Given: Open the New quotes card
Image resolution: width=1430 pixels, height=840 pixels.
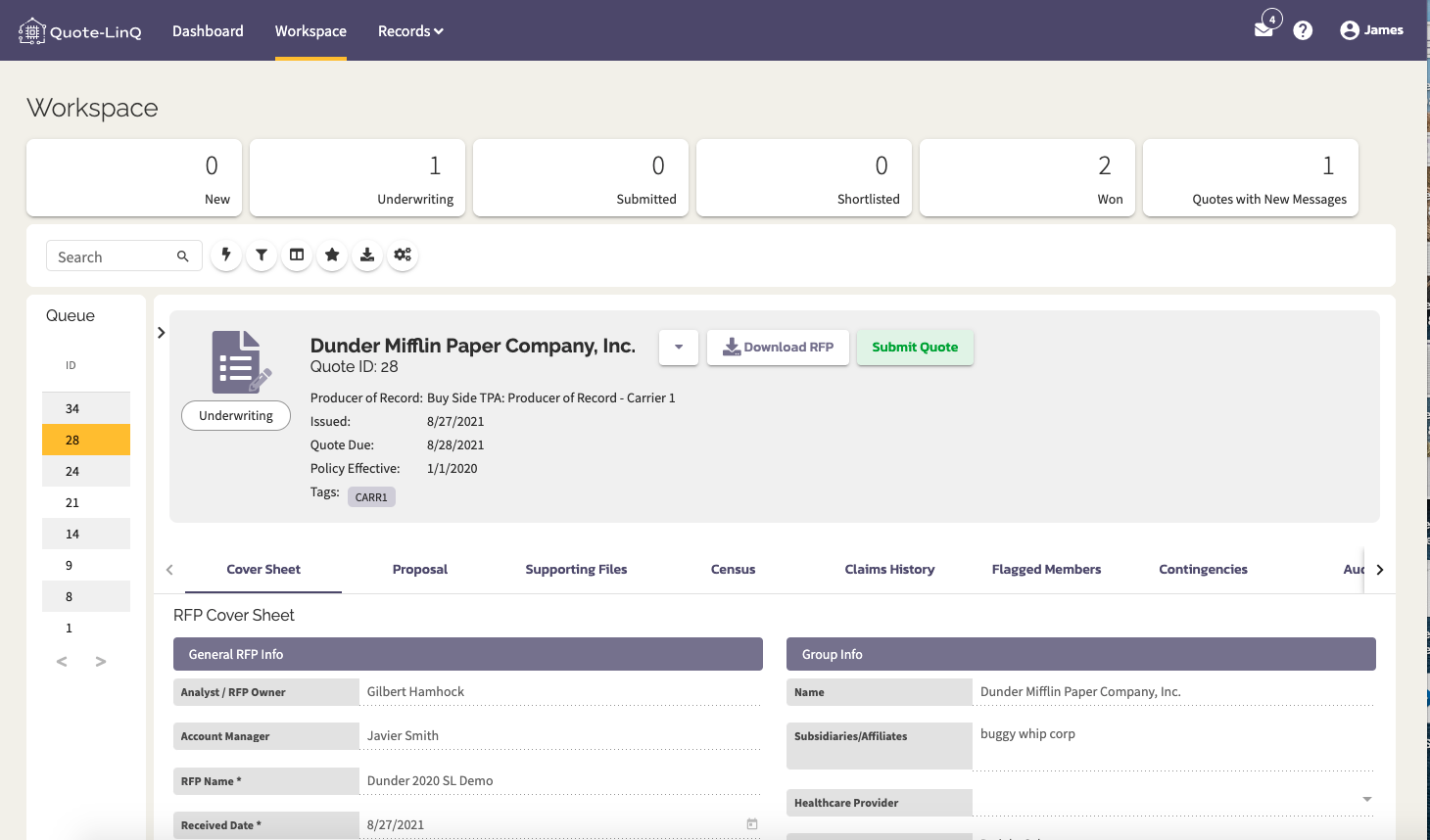Looking at the screenshot, I should (134, 177).
